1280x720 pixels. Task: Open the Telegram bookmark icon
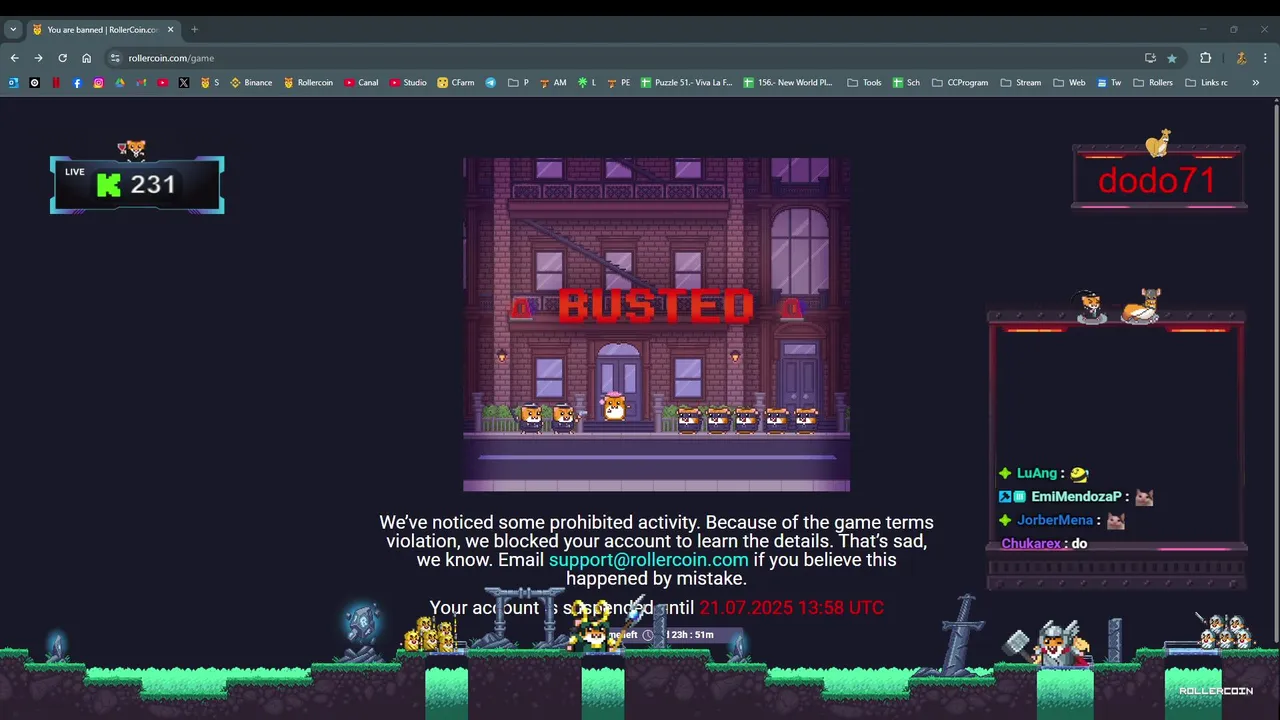click(491, 83)
